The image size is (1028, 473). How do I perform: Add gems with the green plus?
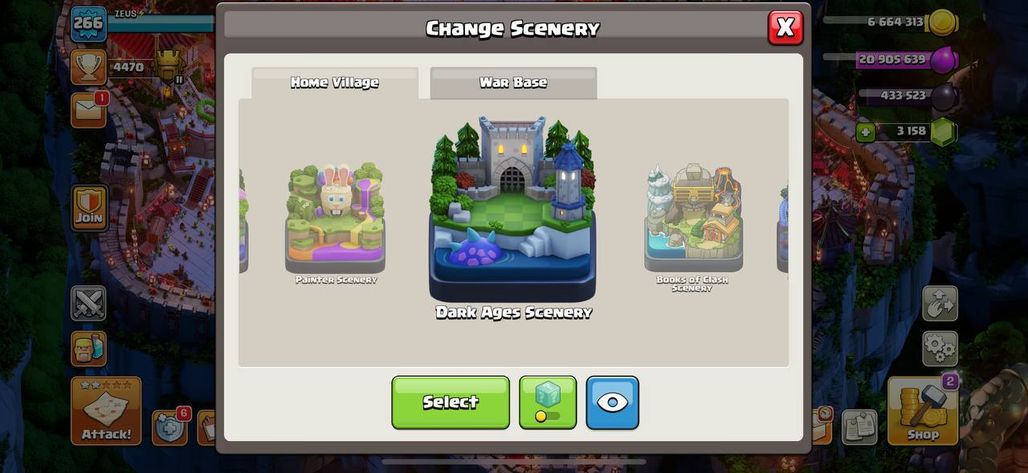(865, 132)
